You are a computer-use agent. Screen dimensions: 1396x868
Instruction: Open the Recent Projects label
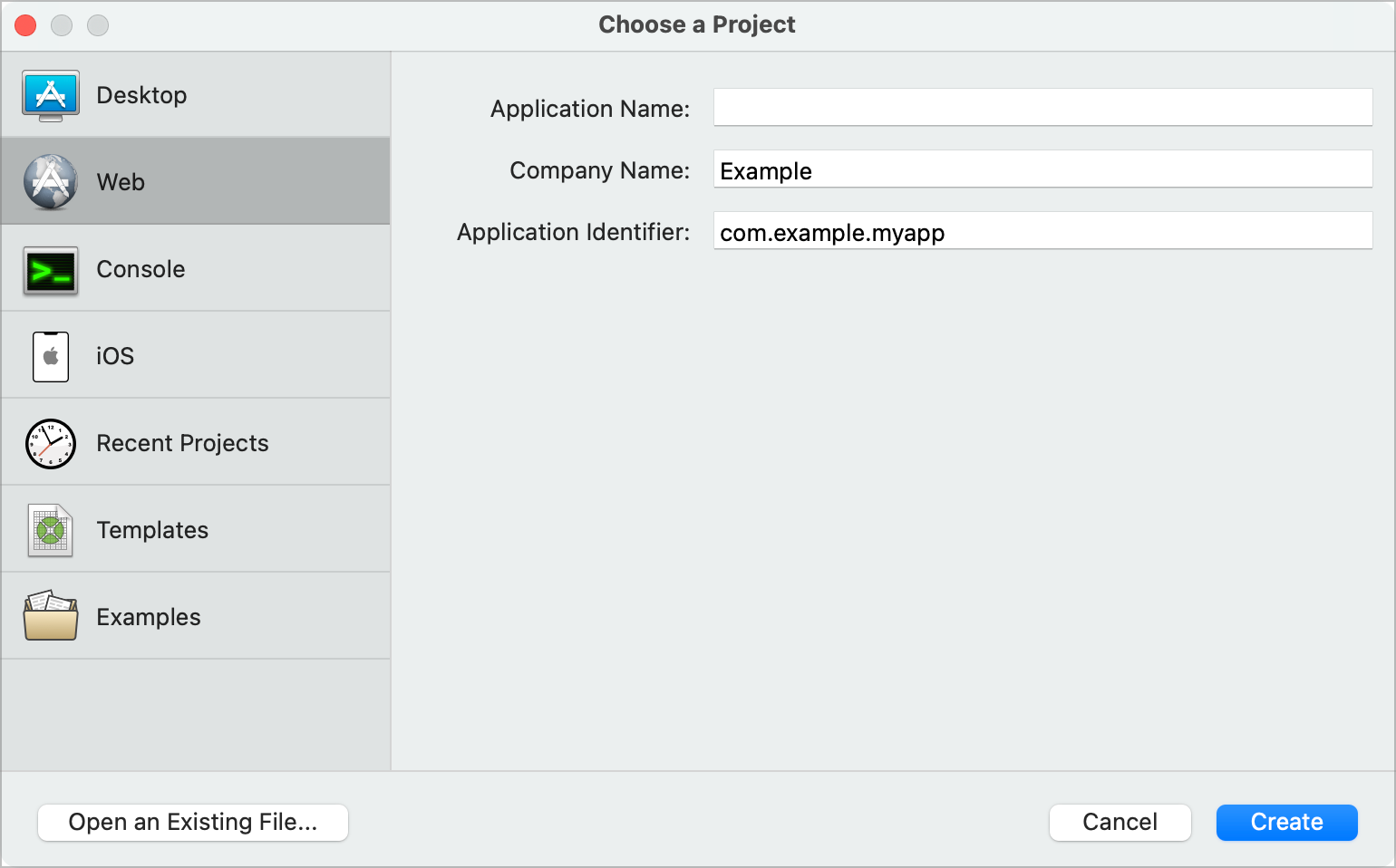point(182,443)
